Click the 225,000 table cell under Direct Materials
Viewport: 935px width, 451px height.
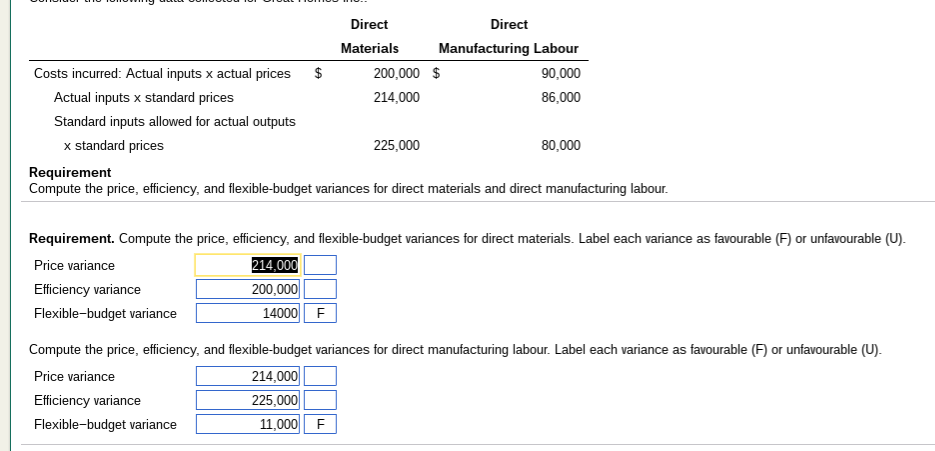click(x=397, y=146)
